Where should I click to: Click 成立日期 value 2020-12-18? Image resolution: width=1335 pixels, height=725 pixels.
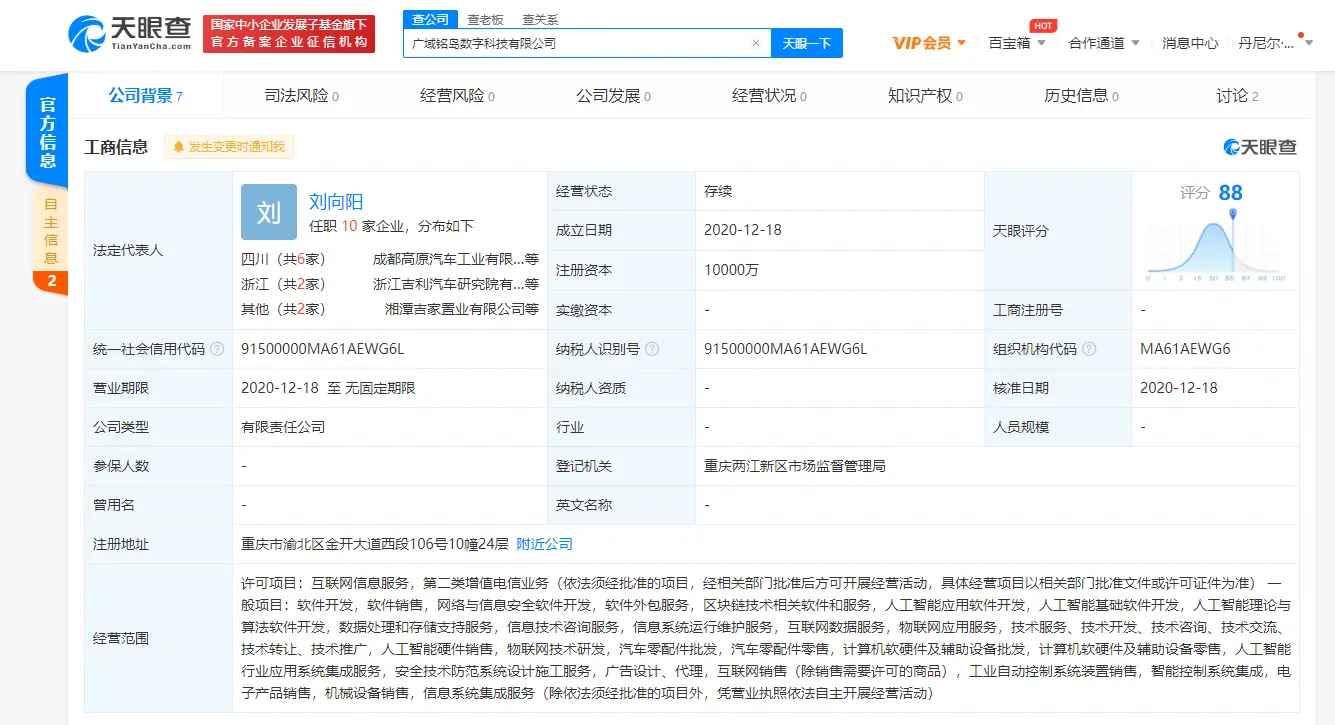(743, 230)
